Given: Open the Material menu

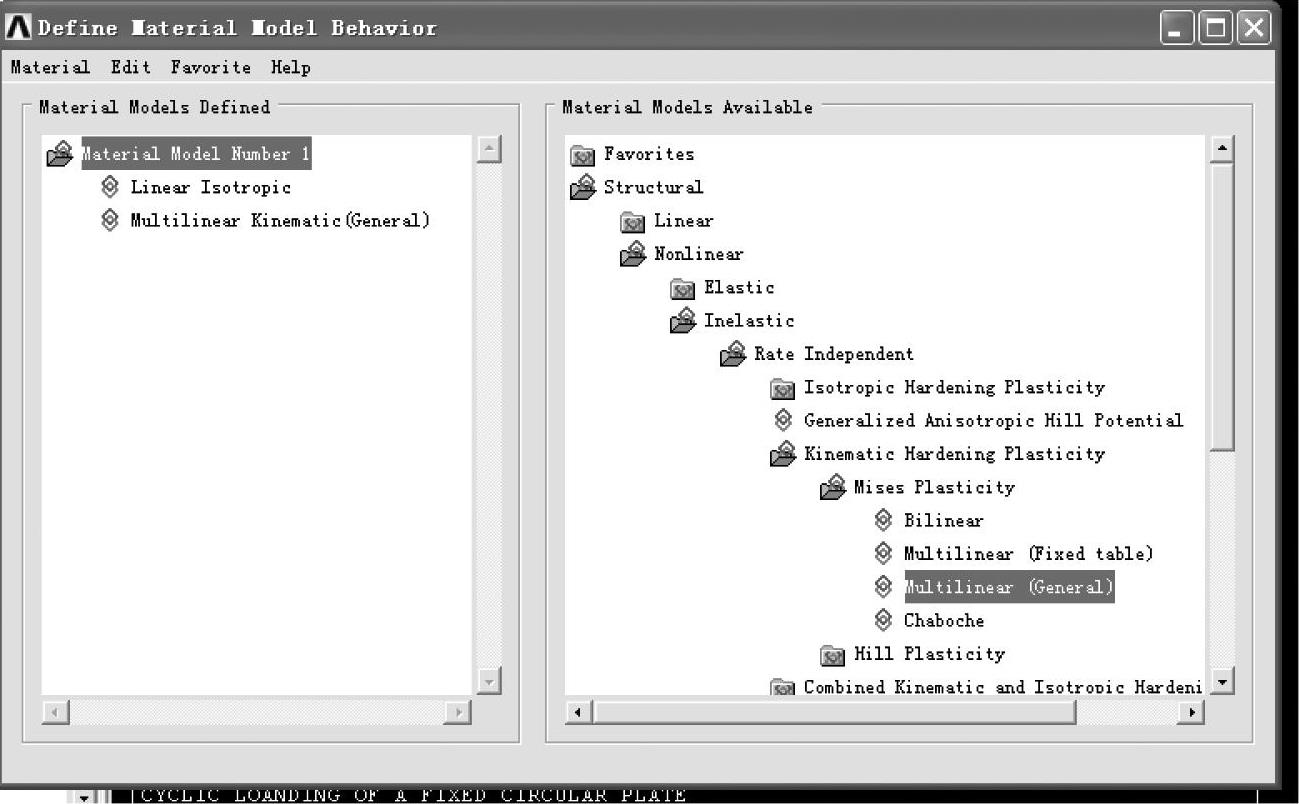Looking at the screenshot, I should click(50, 67).
